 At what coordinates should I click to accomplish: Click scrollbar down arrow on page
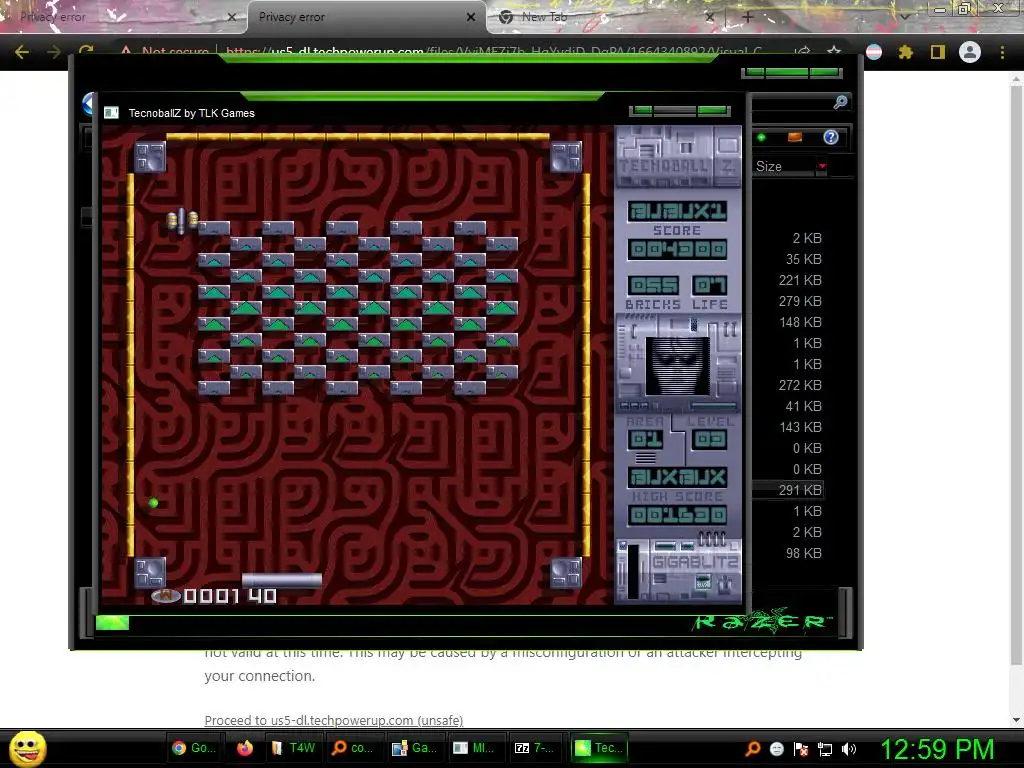tap(1016, 720)
